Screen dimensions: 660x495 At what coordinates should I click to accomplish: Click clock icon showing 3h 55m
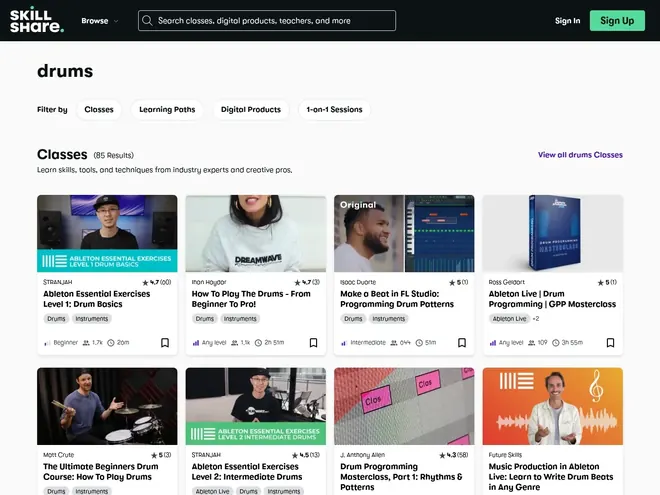(x=556, y=343)
